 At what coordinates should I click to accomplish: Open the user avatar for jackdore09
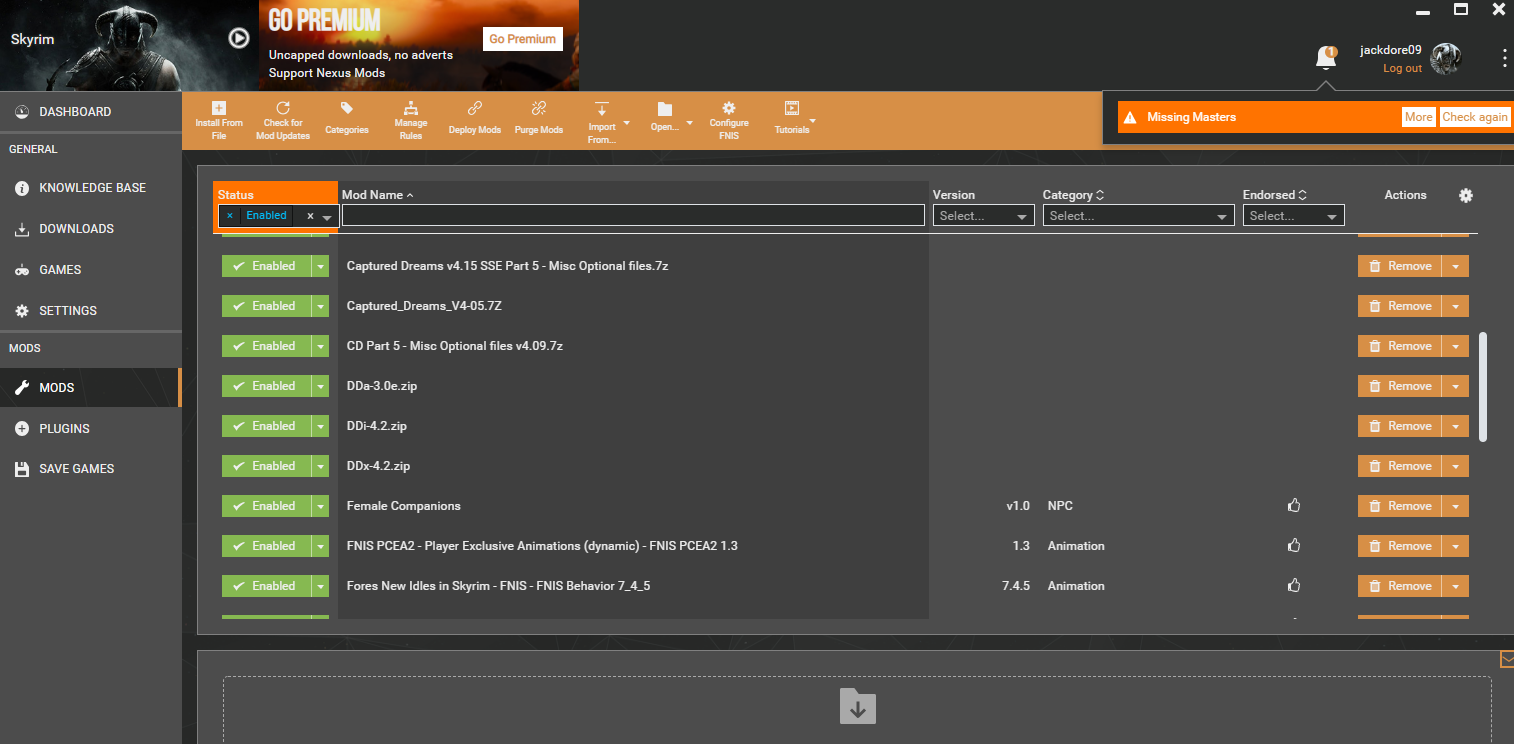1445,59
